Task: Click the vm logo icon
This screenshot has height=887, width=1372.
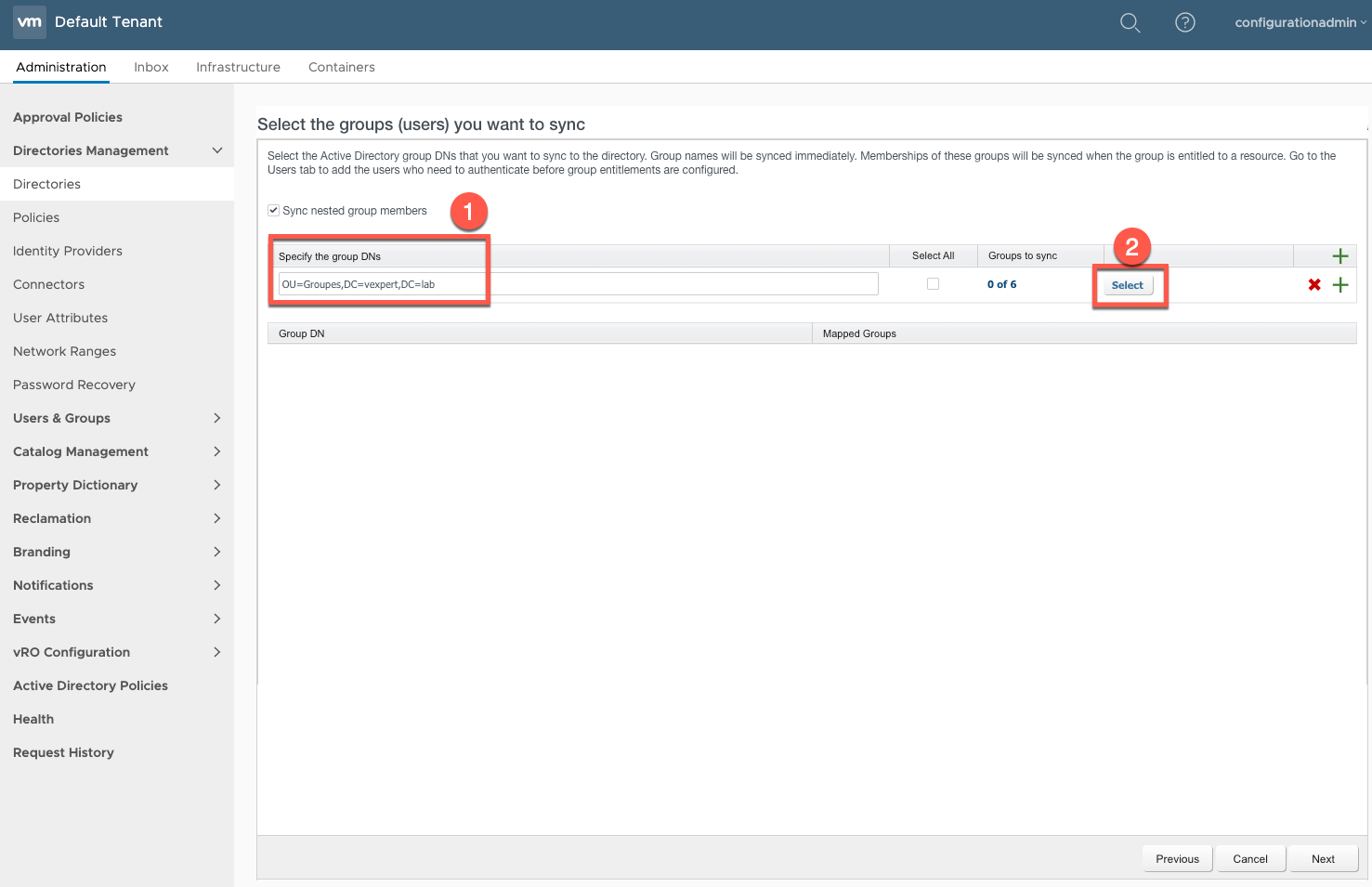Action: point(30,21)
